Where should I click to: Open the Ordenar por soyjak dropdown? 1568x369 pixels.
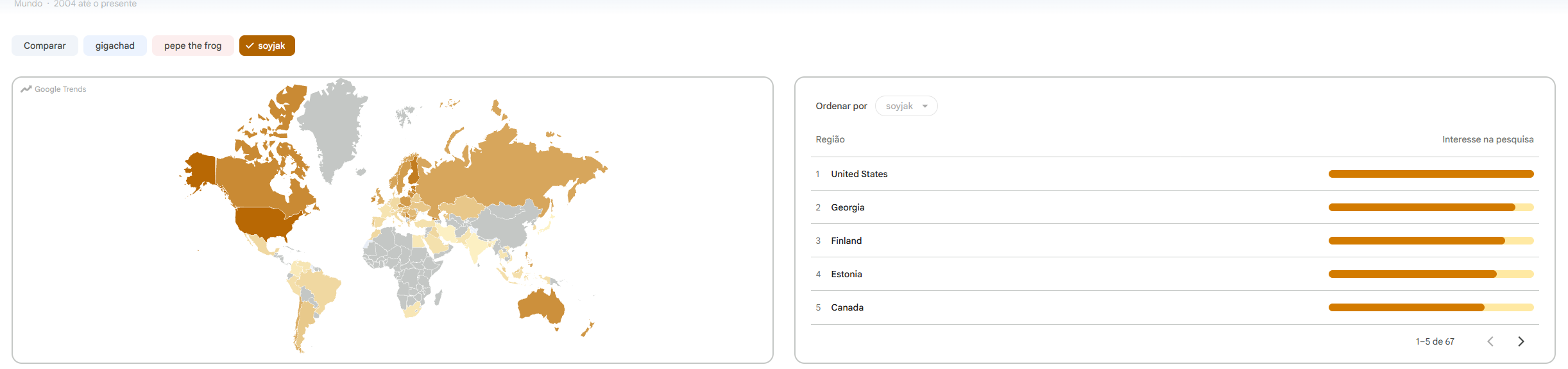[x=906, y=106]
